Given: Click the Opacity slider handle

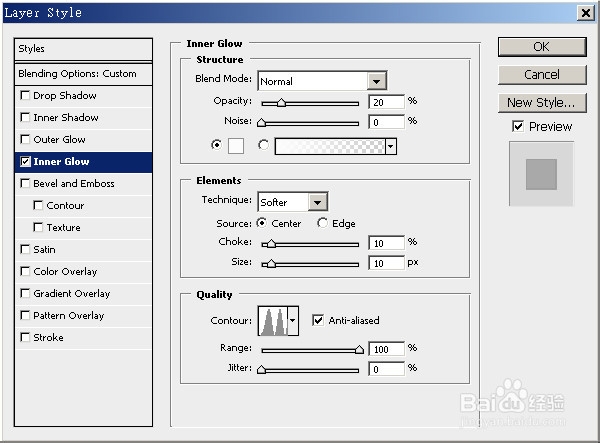Looking at the screenshot, I should pos(281,103).
